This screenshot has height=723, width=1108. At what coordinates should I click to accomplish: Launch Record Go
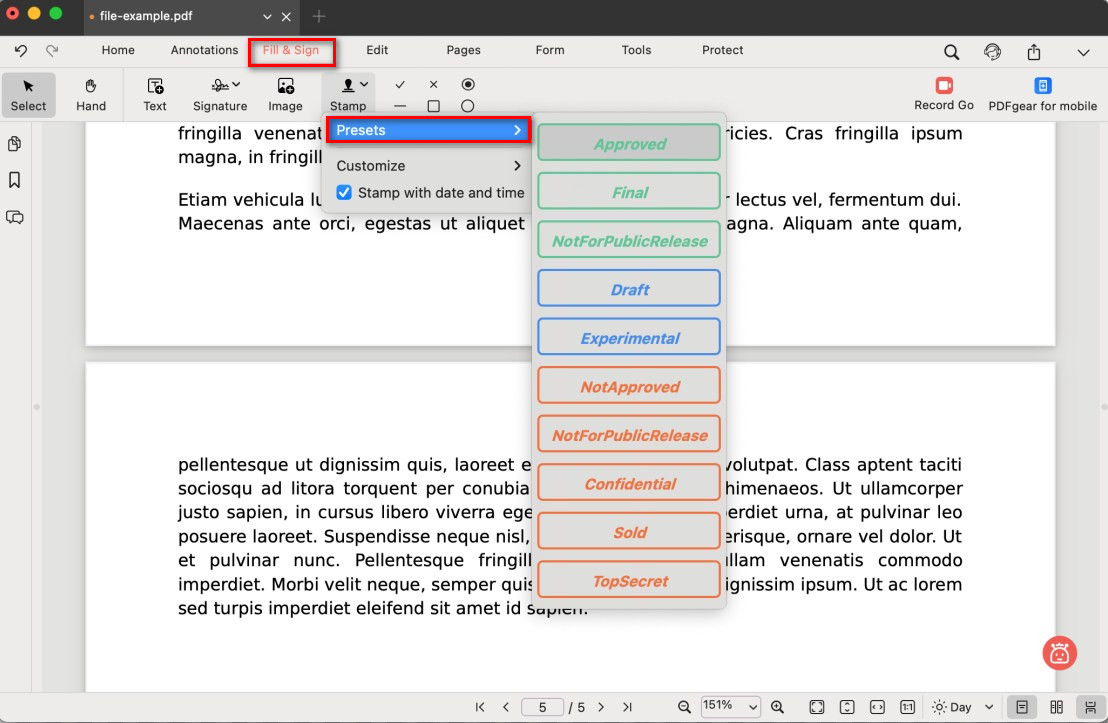(943, 93)
